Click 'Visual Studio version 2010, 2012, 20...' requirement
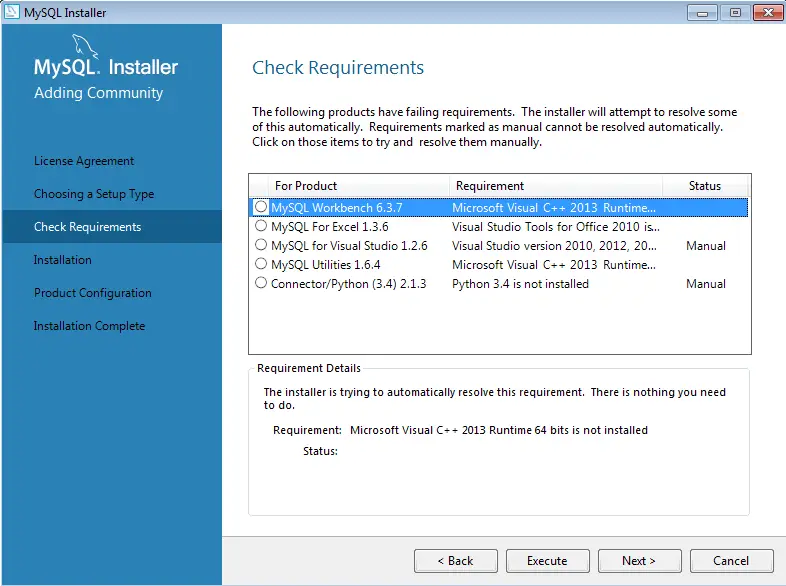This screenshot has height=586, width=786. coord(554,246)
